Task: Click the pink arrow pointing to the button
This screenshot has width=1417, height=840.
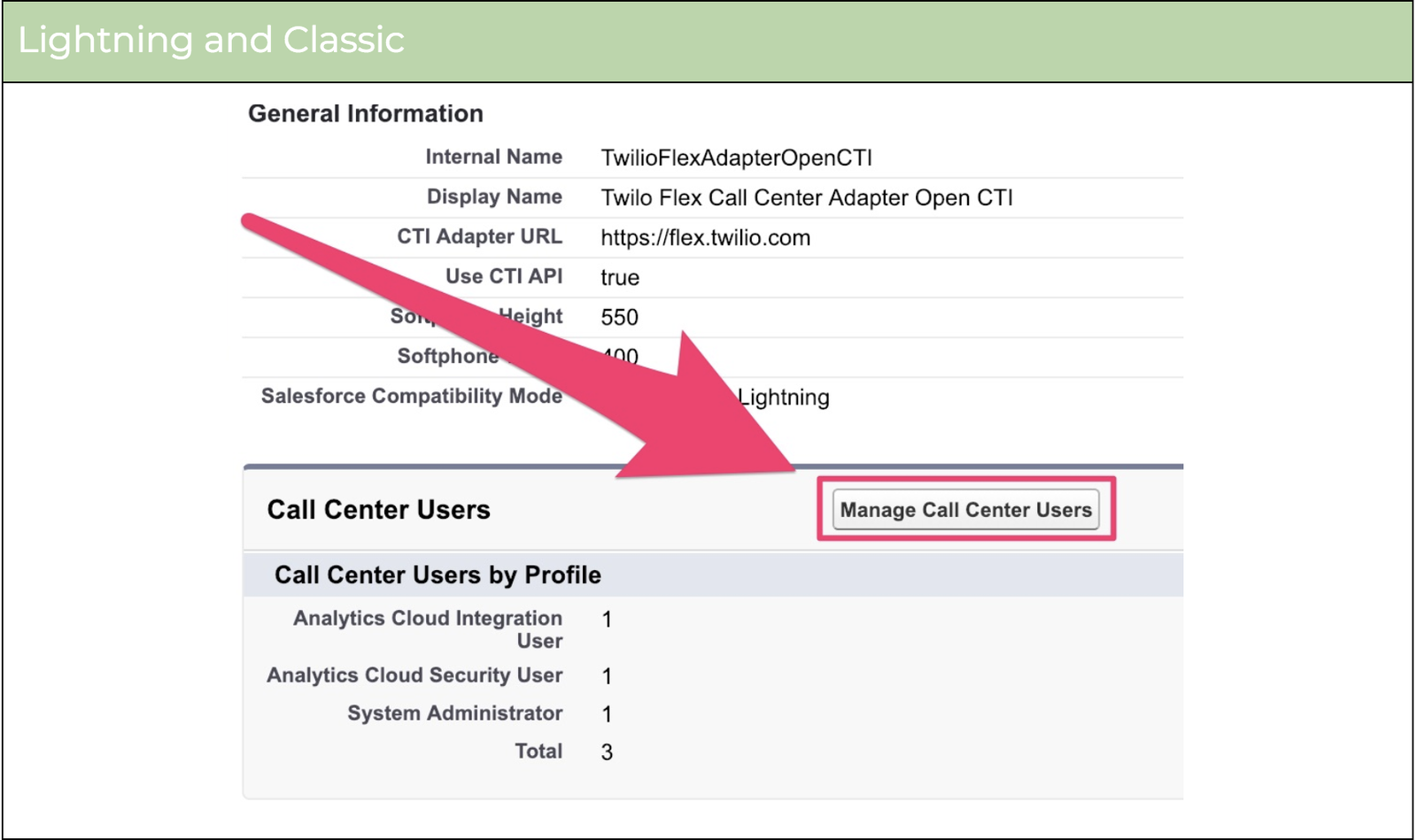Action: point(531,354)
